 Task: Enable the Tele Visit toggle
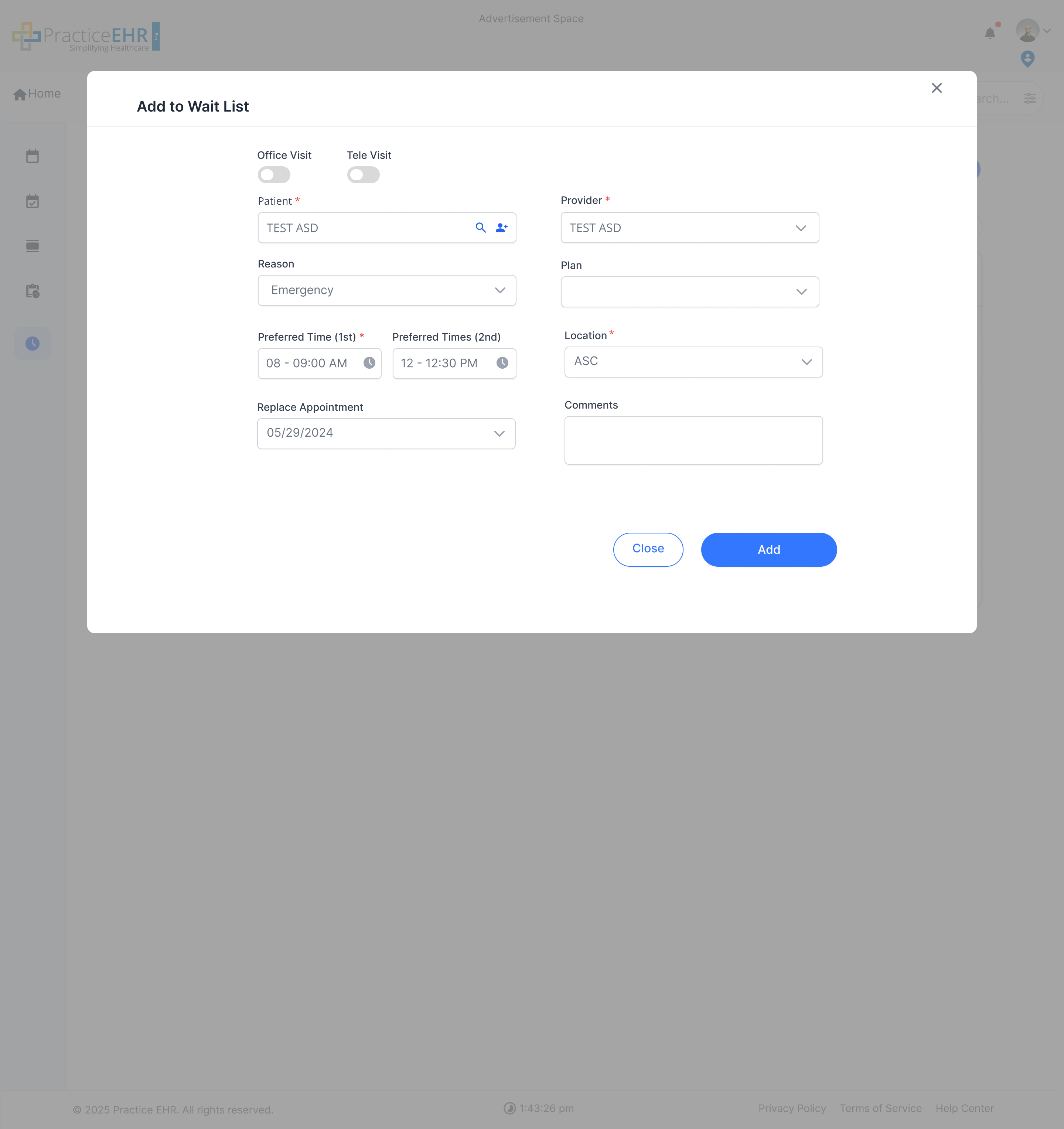[364, 174]
